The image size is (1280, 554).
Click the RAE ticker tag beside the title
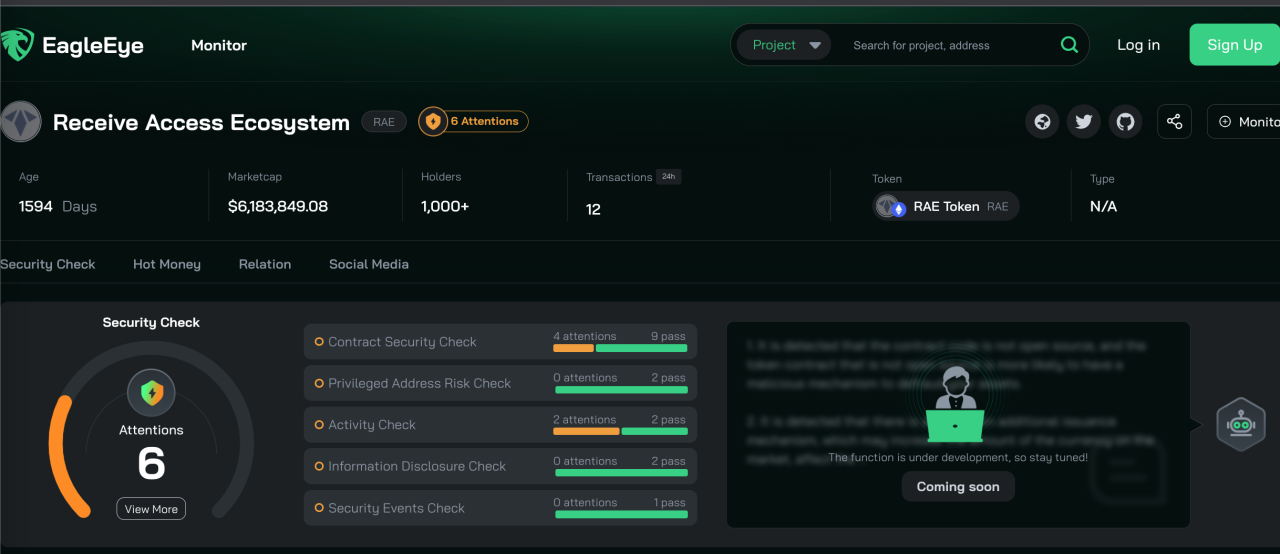(x=384, y=122)
